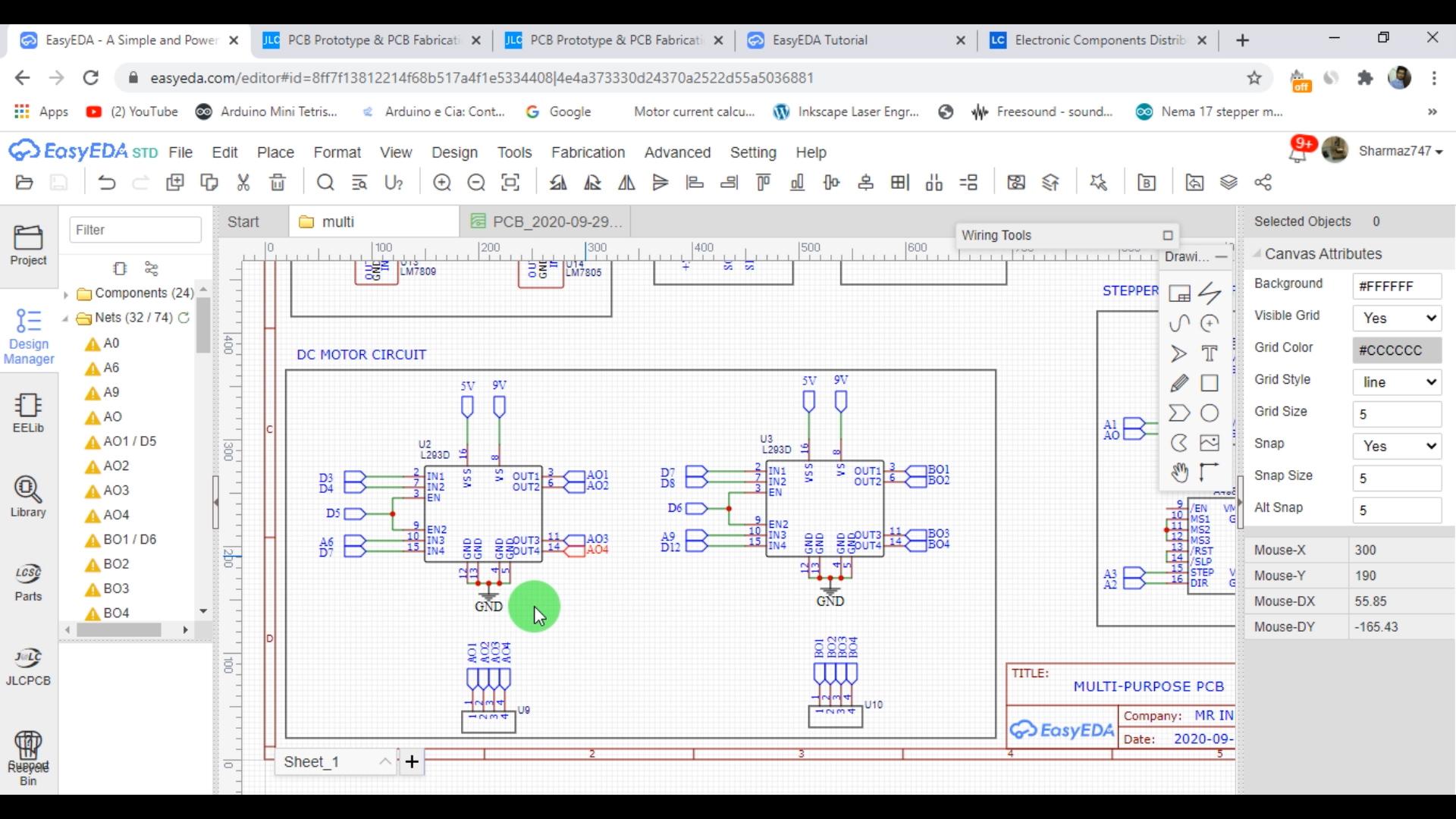The width and height of the screenshot is (1456, 819).
Task: Expand the Components (24) folder
Action: tap(66, 293)
